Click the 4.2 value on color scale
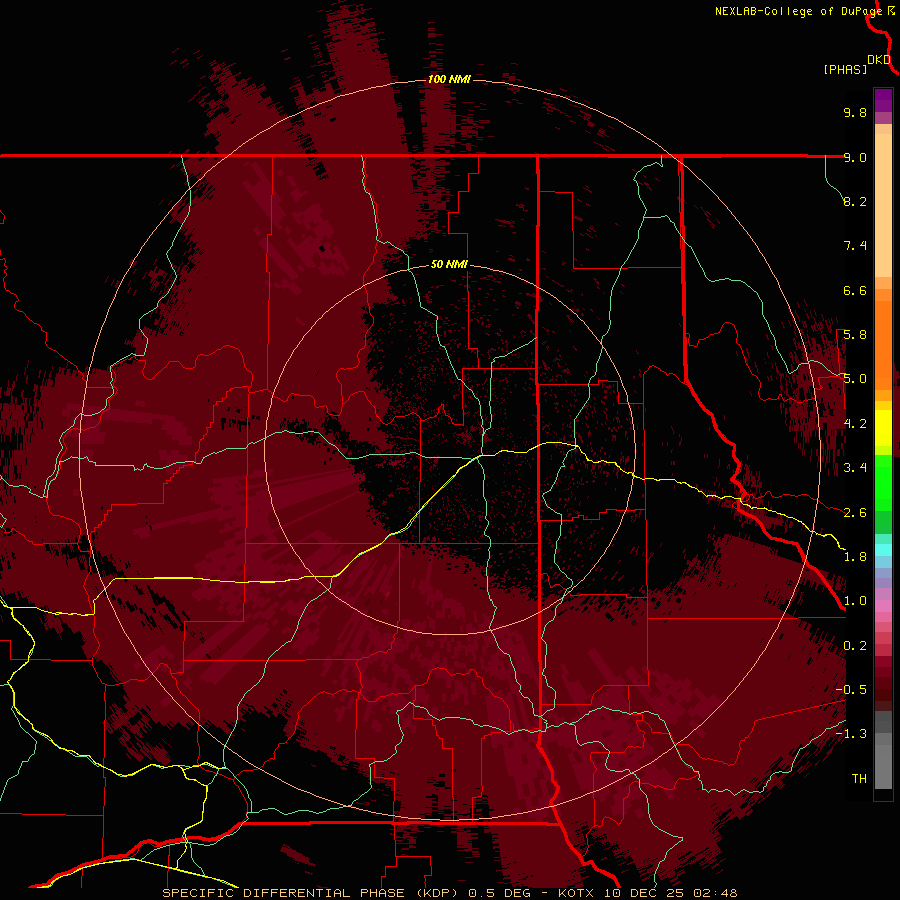Viewport: 900px width, 900px height. [855, 424]
